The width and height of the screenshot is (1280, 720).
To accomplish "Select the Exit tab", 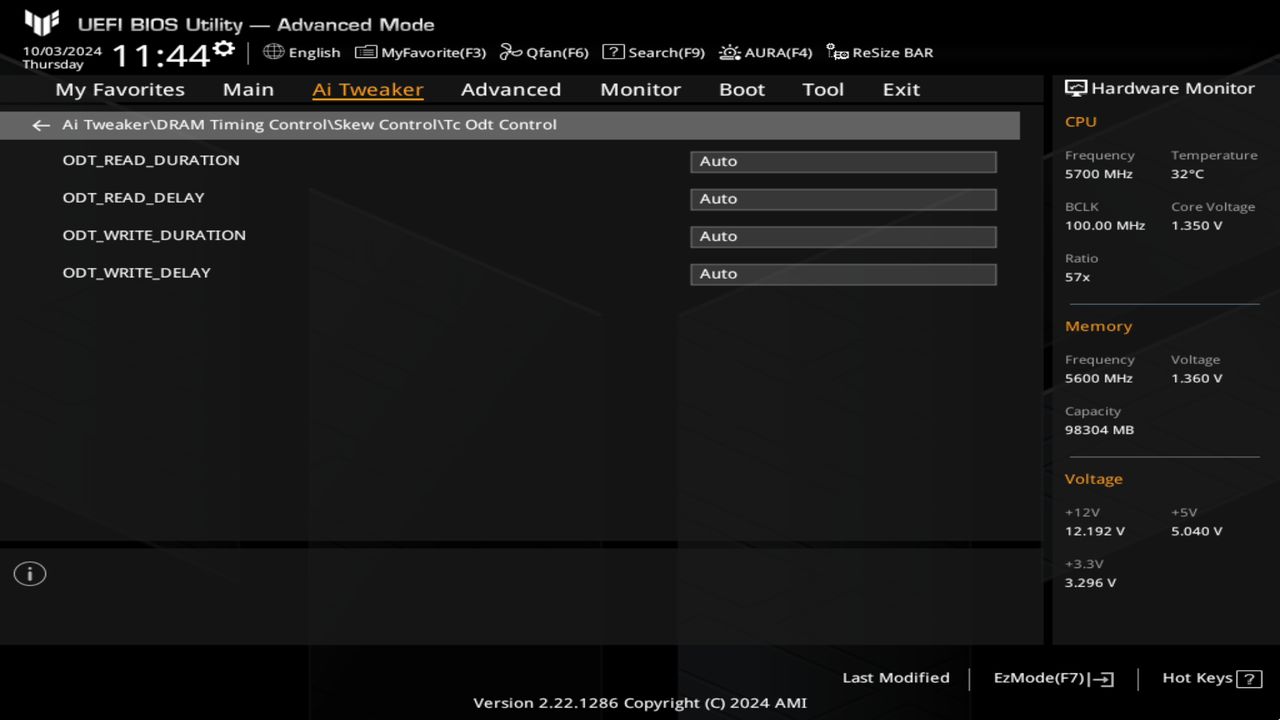I will 901,89.
